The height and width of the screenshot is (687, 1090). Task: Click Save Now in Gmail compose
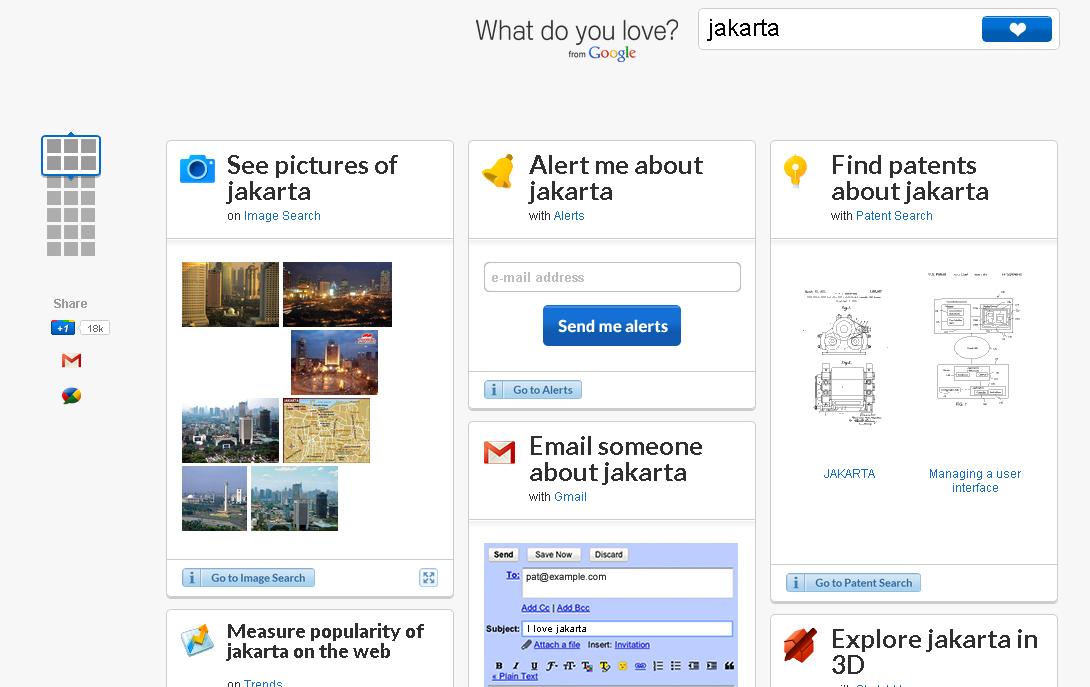[553, 554]
